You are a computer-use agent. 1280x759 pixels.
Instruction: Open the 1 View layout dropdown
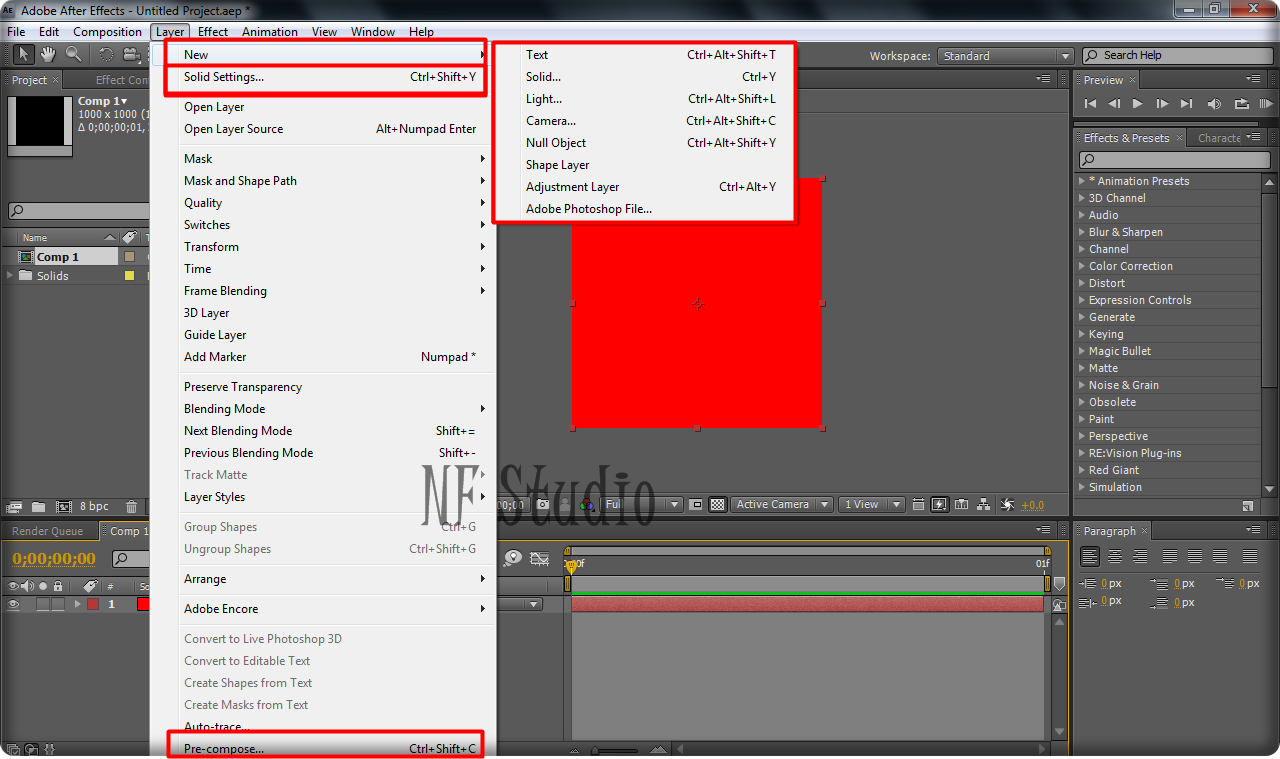[871, 505]
